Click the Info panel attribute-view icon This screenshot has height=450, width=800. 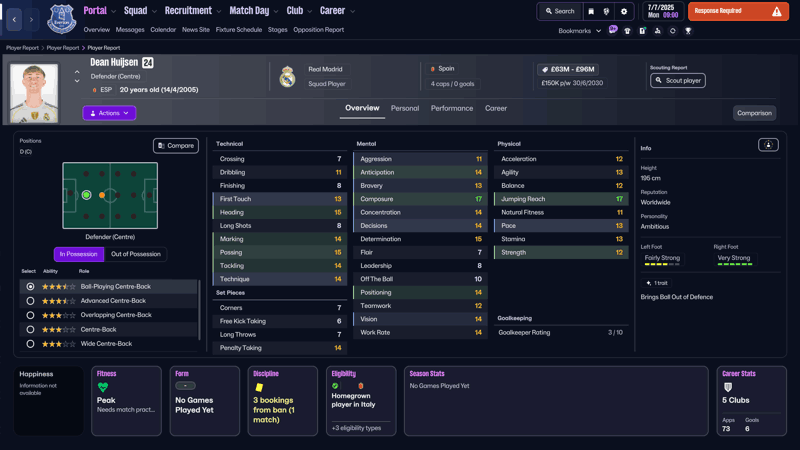click(768, 145)
